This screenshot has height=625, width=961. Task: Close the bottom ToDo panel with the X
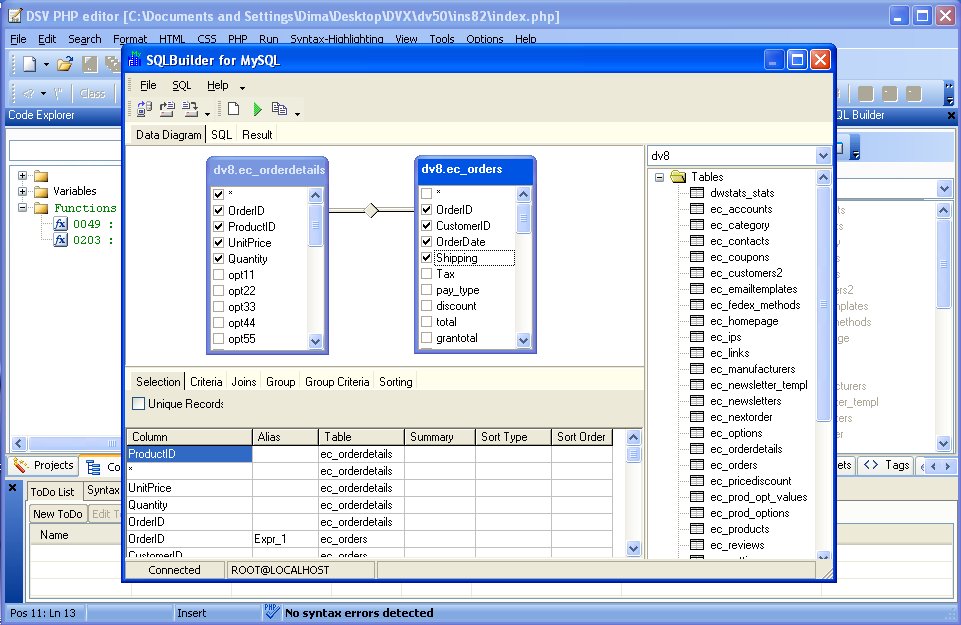[x=12, y=488]
